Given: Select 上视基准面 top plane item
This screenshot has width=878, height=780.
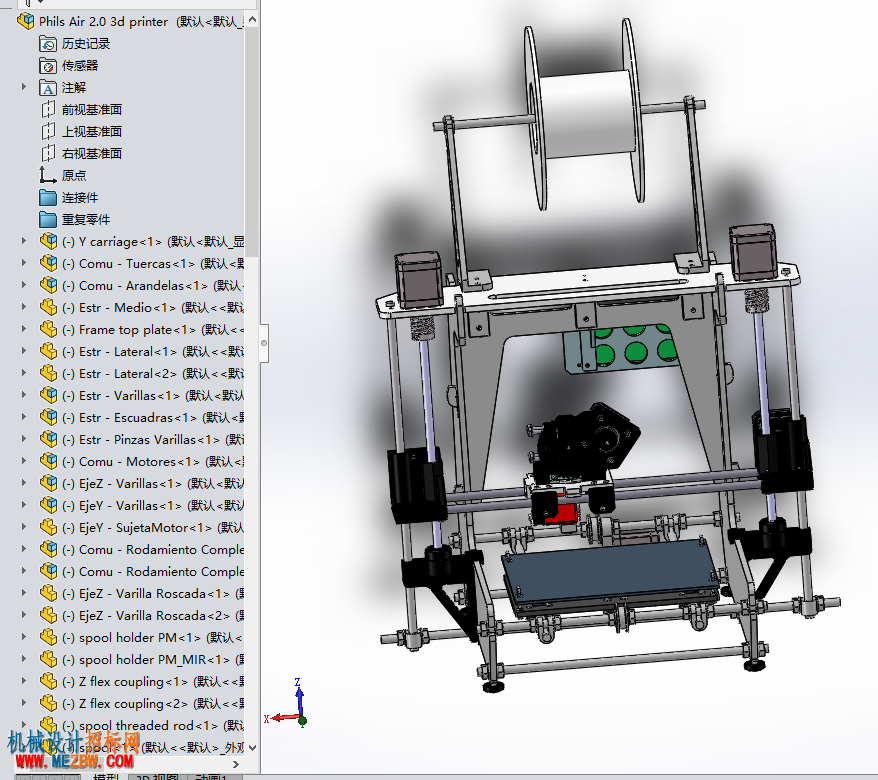Looking at the screenshot, I should point(92,132).
